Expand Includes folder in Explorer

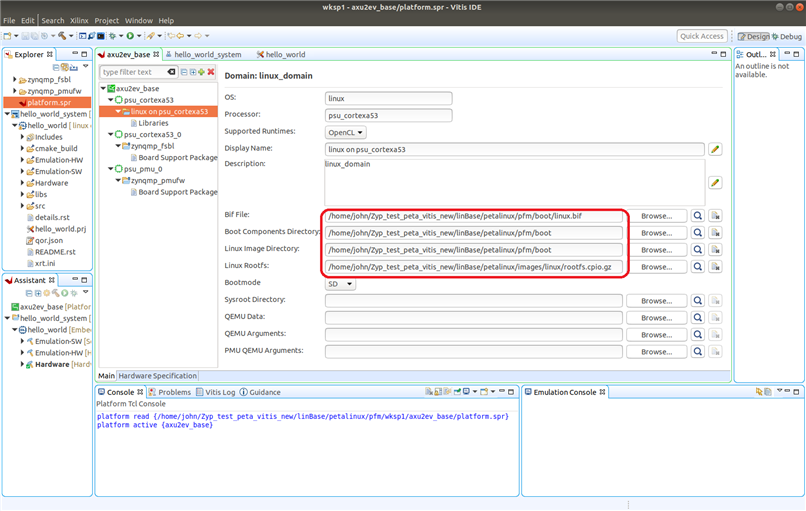[22, 137]
